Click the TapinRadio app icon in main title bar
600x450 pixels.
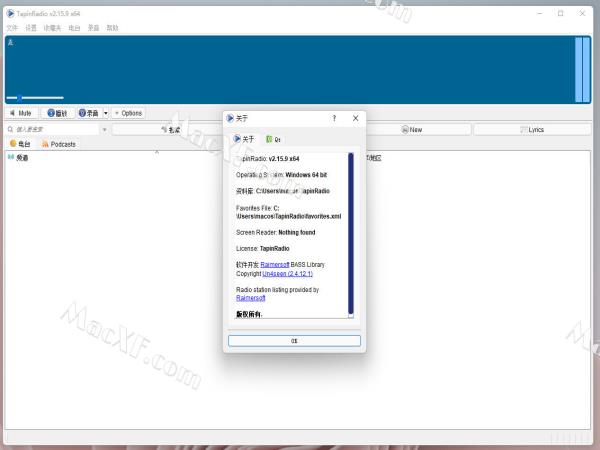coord(10,13)
